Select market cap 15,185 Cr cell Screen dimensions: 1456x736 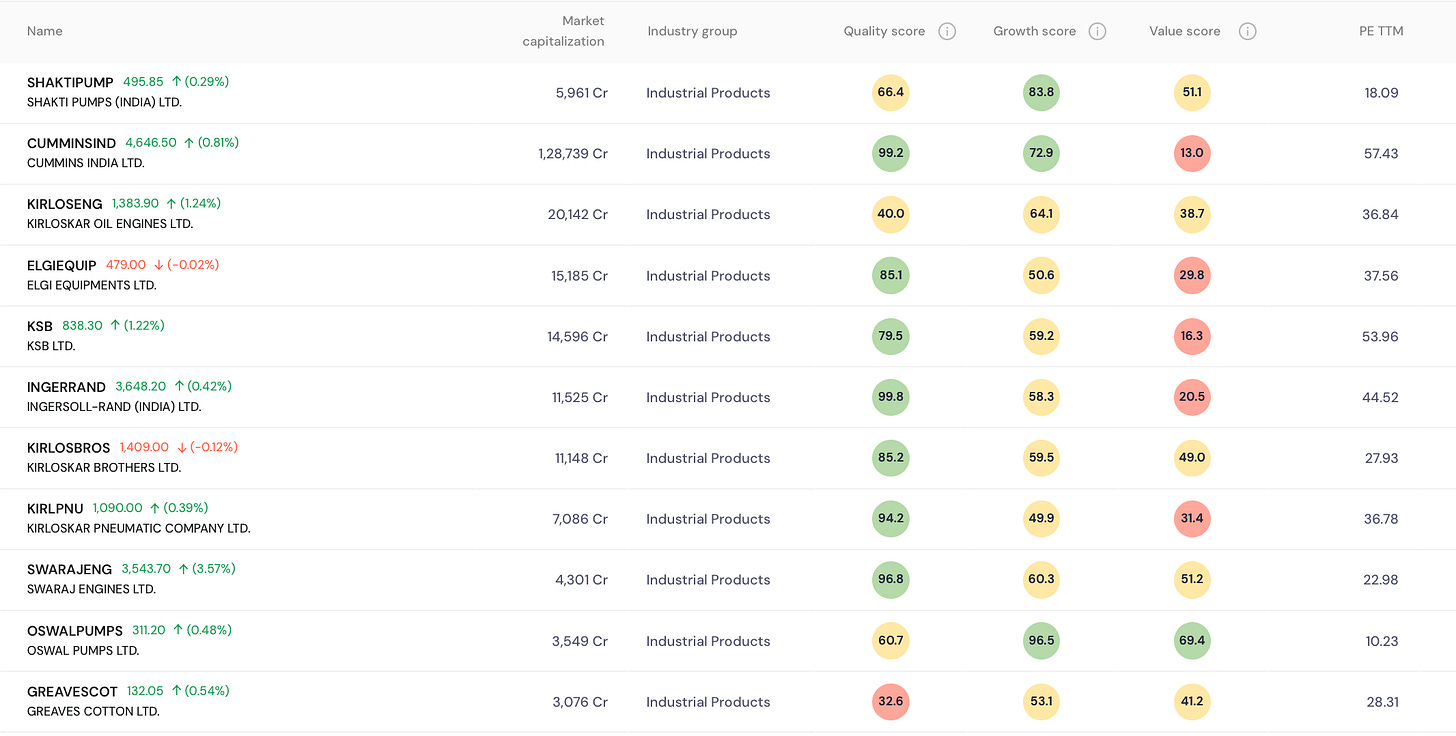click(580, 276)
